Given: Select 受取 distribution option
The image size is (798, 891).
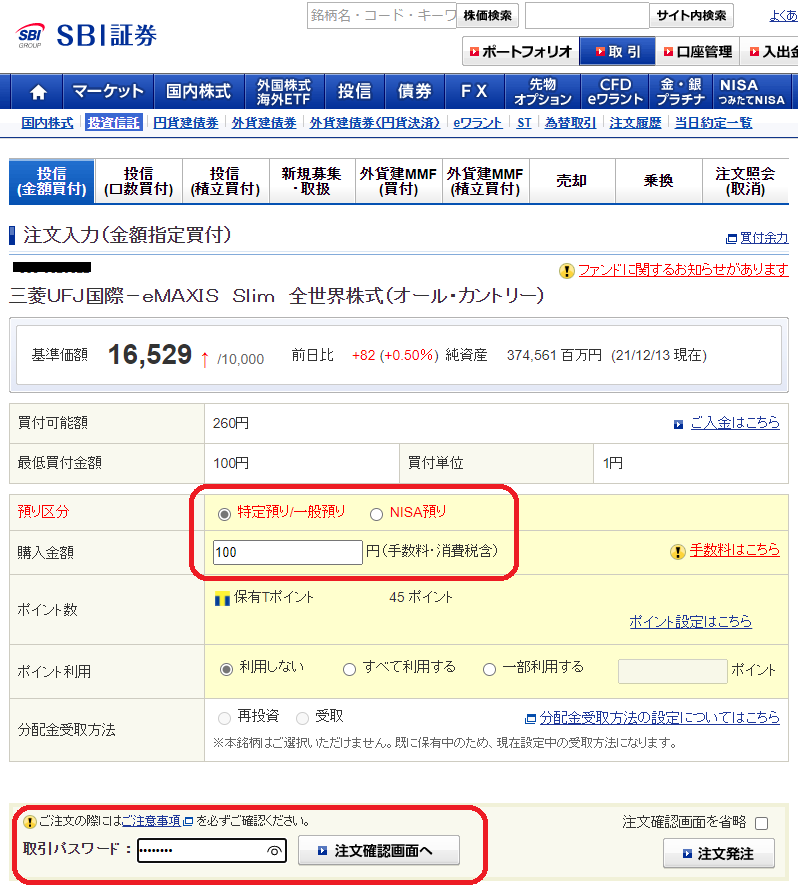Looking at the screenshot, I should [x=302, y=718].
